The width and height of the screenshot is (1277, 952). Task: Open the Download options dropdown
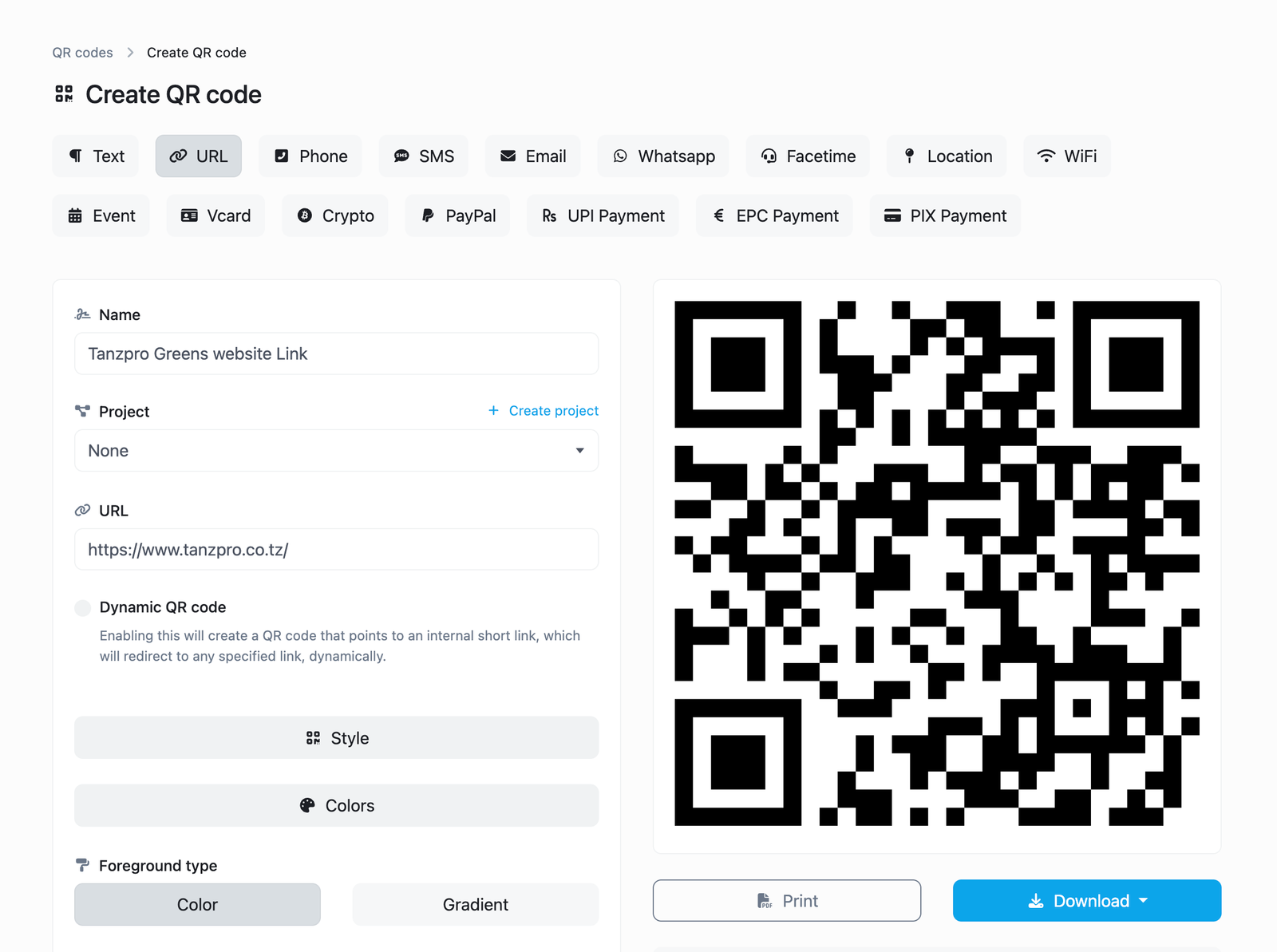click(1087, 901)
